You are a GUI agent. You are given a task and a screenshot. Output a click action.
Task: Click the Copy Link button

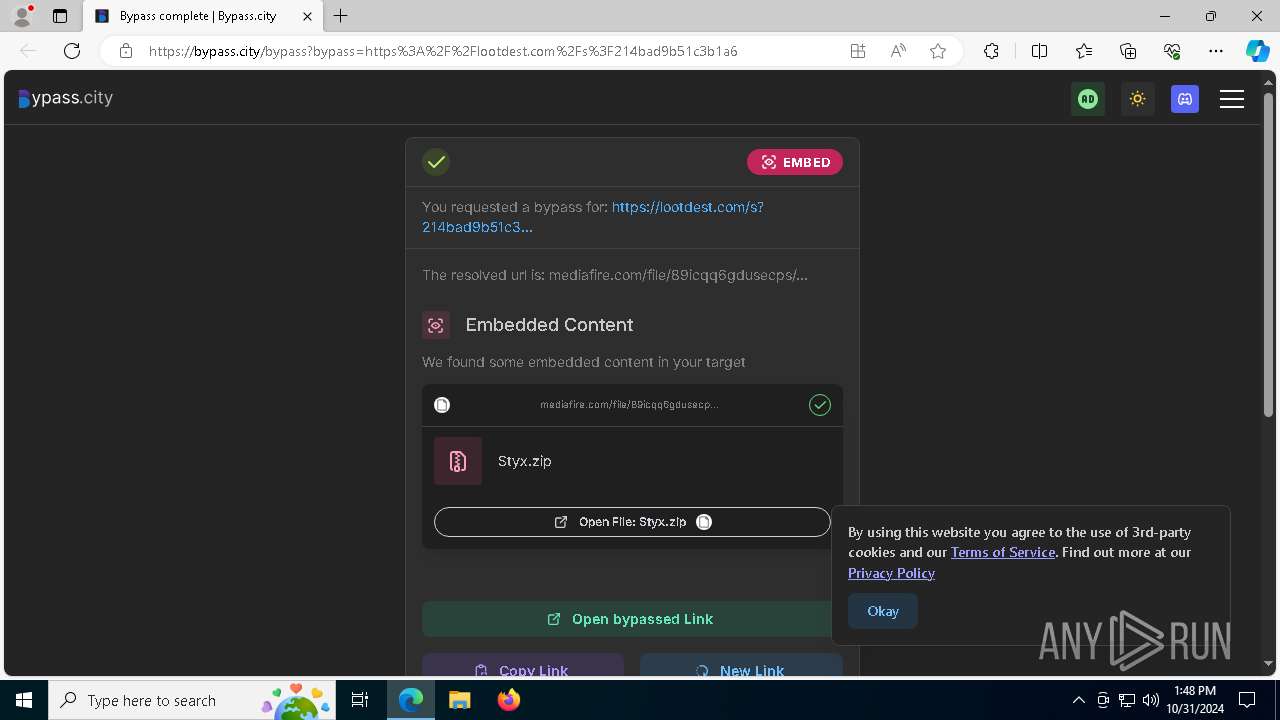pos(522,667)
